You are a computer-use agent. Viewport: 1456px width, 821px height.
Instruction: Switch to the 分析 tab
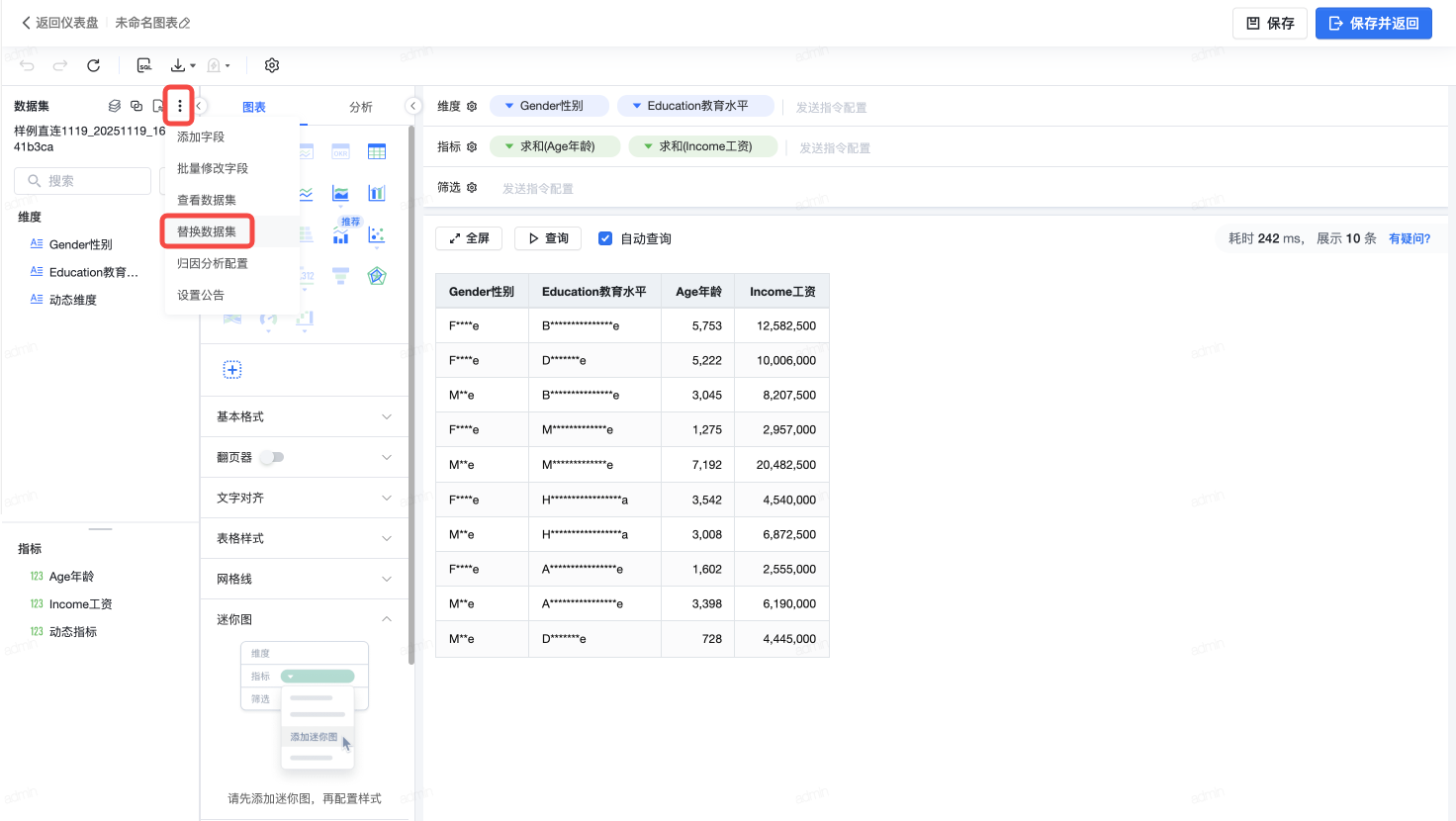[x=360, y=107]
